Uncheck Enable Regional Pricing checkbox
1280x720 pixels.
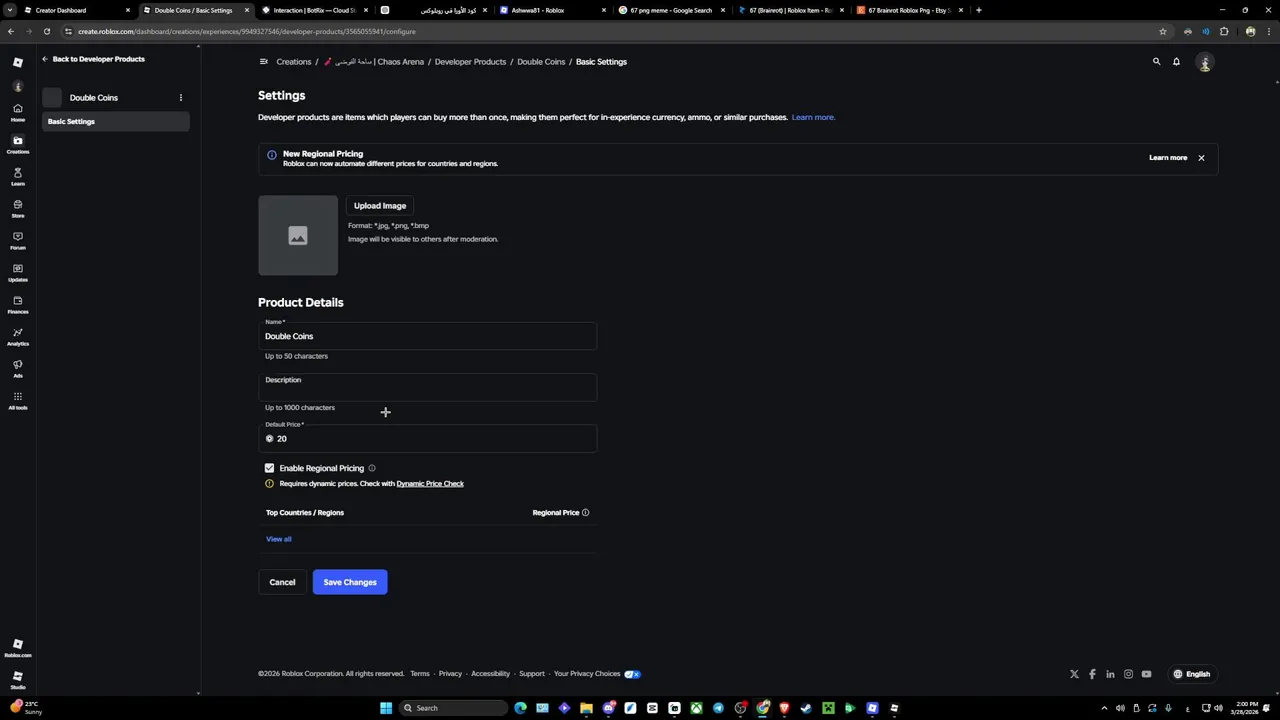pyautogui.click(x=269, y=468)
